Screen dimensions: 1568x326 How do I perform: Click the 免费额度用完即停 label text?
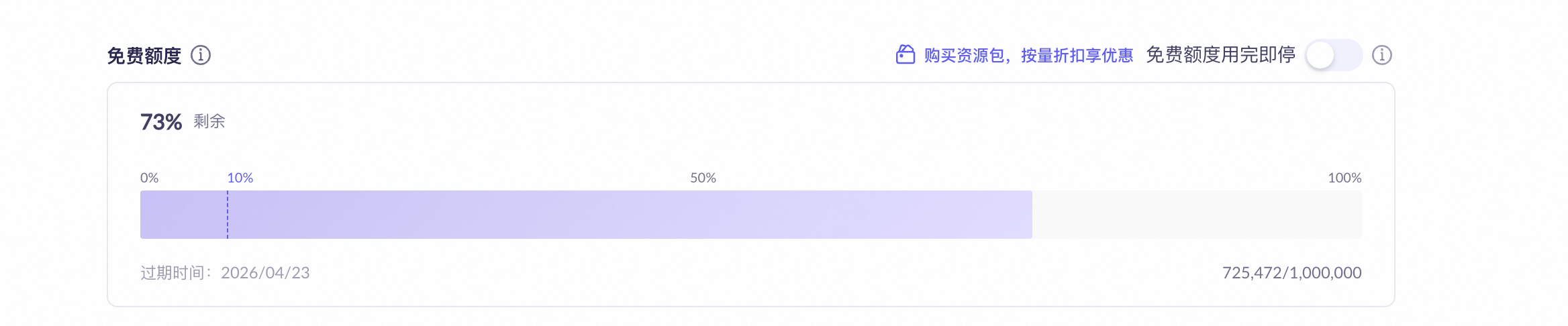[1220, 55]
